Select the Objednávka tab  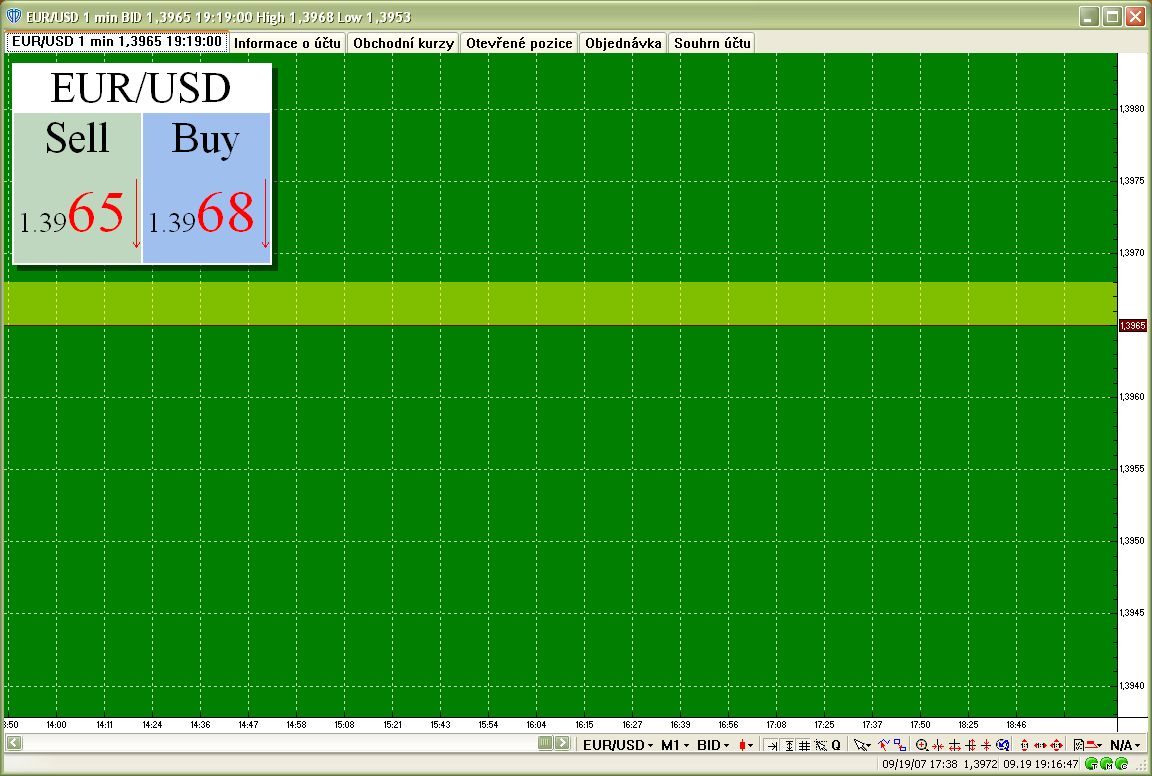tap(623, 43)
